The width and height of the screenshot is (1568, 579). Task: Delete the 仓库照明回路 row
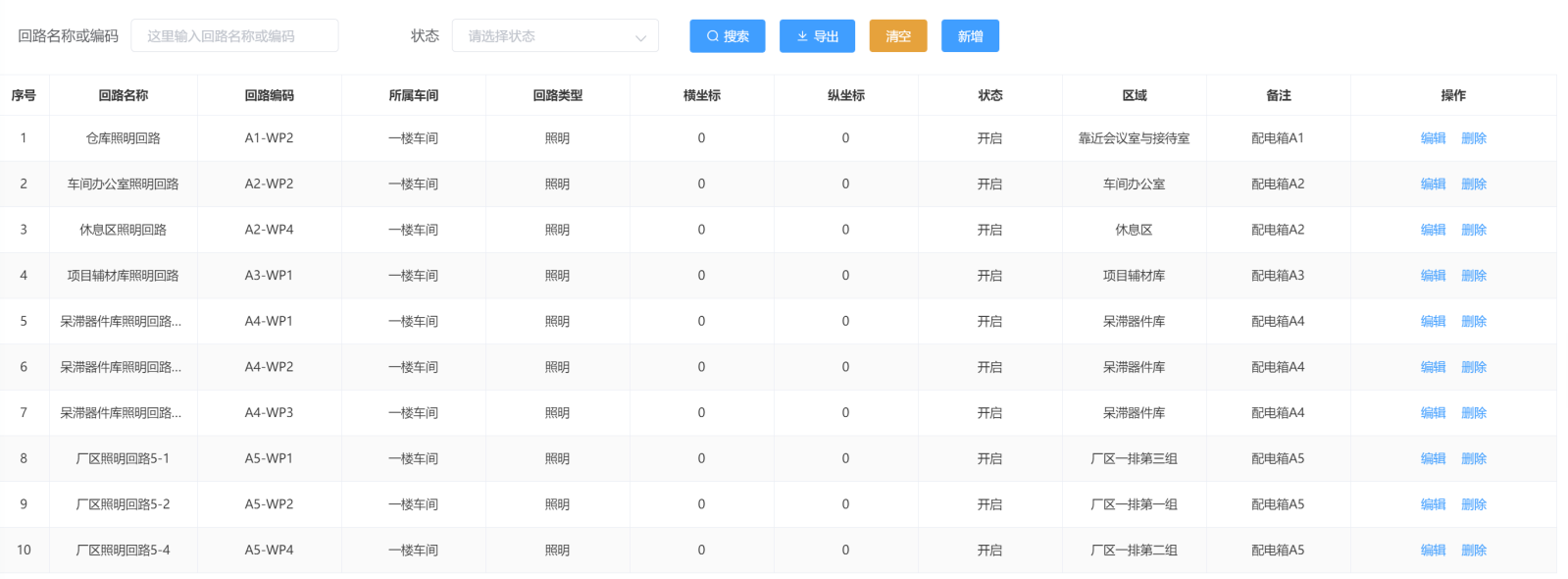pyautogui.click(x=1473, y=138)
